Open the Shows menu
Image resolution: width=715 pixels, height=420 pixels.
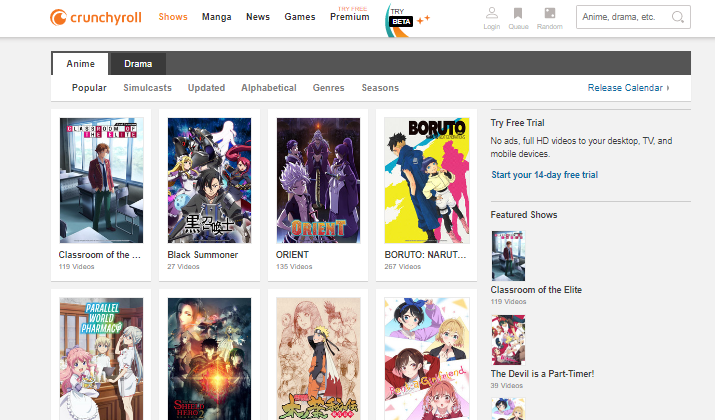[x=173, y=17]
